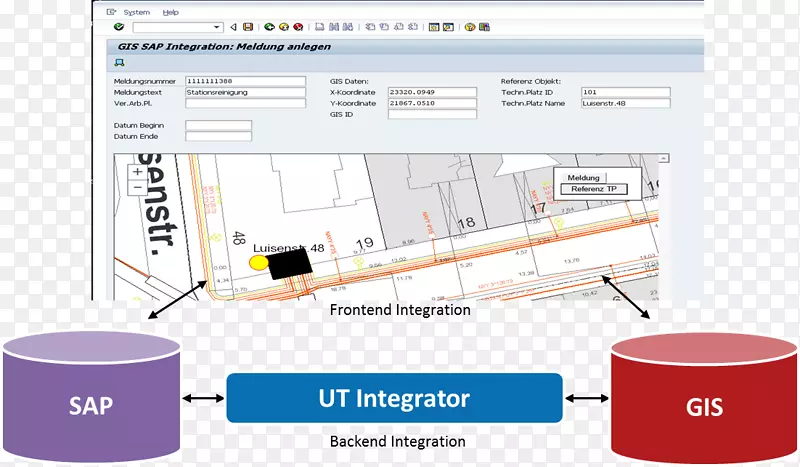Click into the X-Koordinate field
This screenshot has width=800, height=467.
tap(432, 92)
